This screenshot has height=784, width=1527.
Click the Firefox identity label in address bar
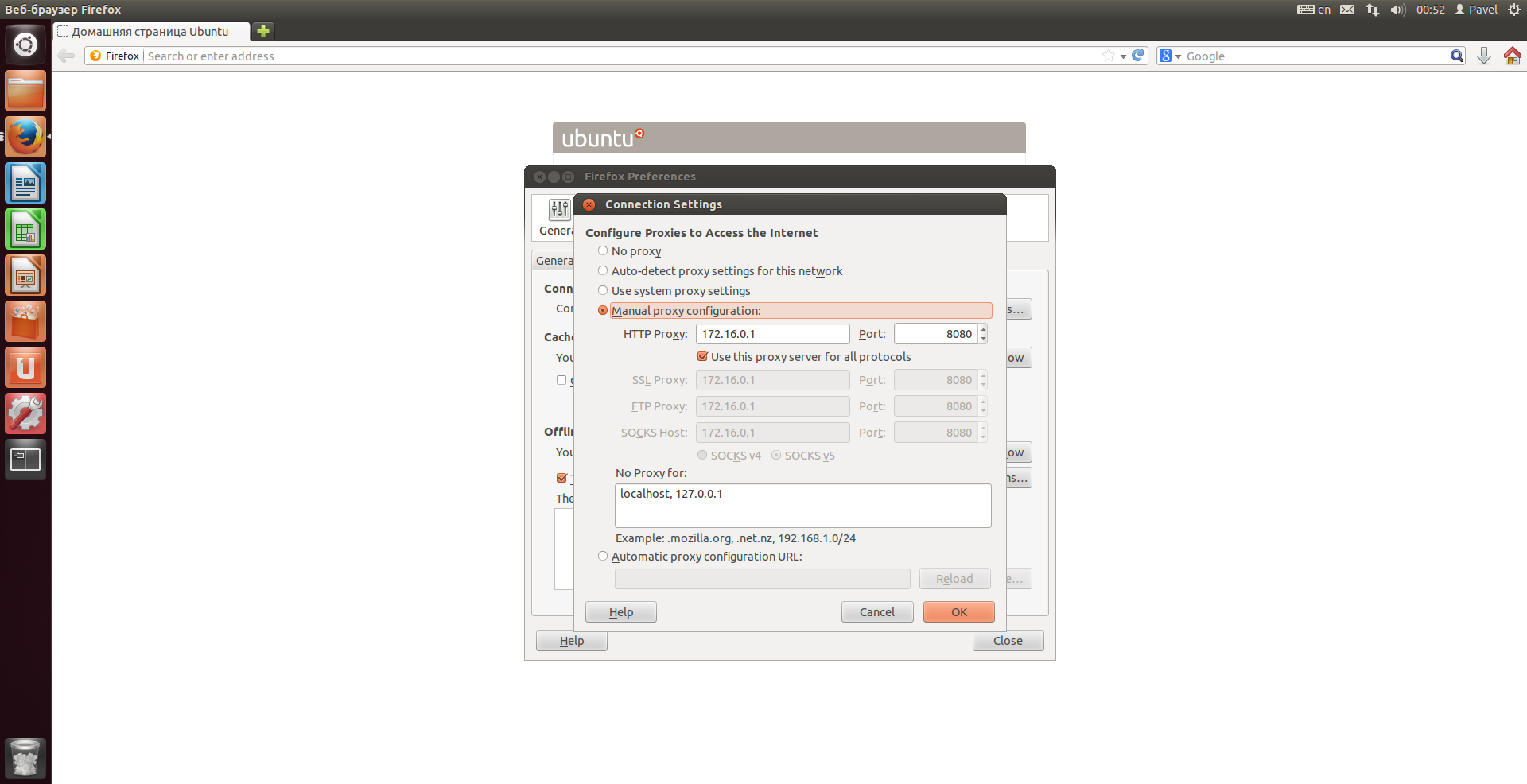click(x=115, y=56)
